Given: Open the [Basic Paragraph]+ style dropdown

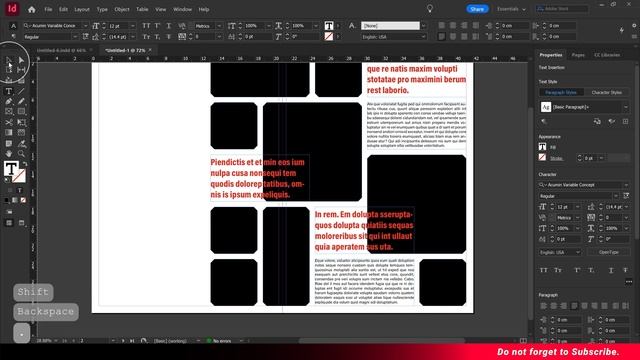Looking at the screenshot, I should (625, 107).
